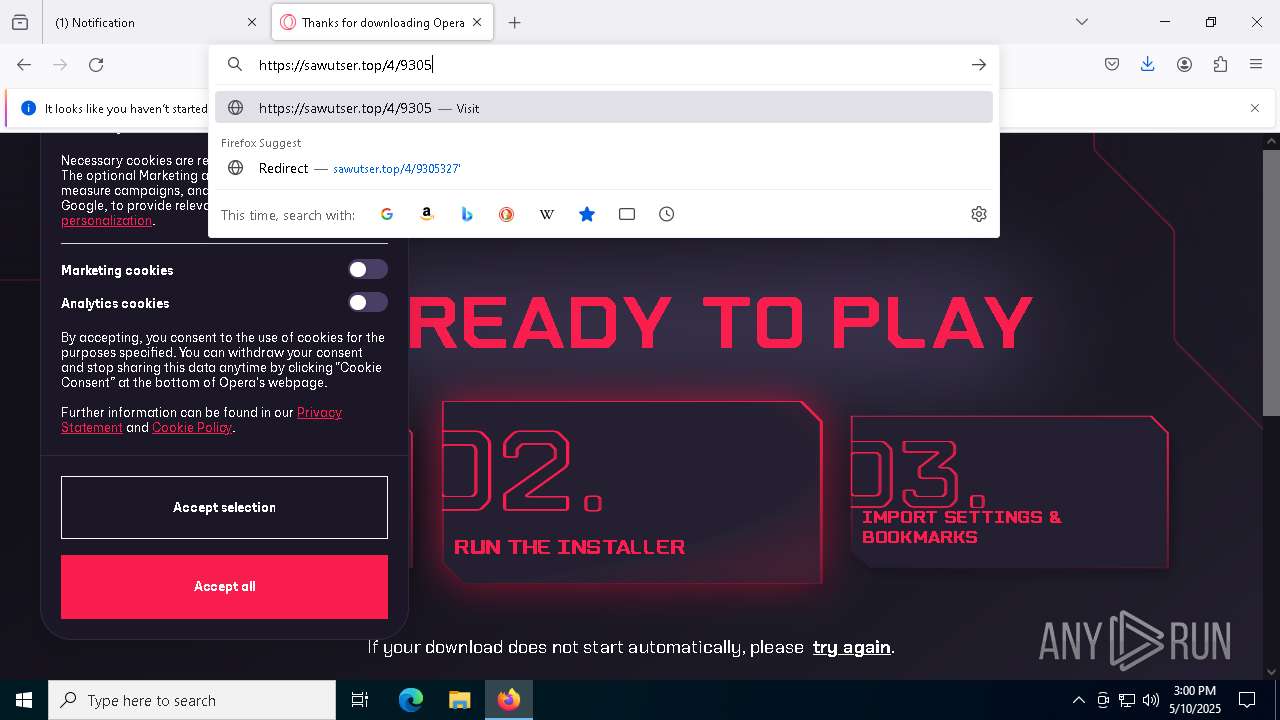Open the Windows notification center
The width and height of the screenshot is (1280, 720).
coord(1247,700)
